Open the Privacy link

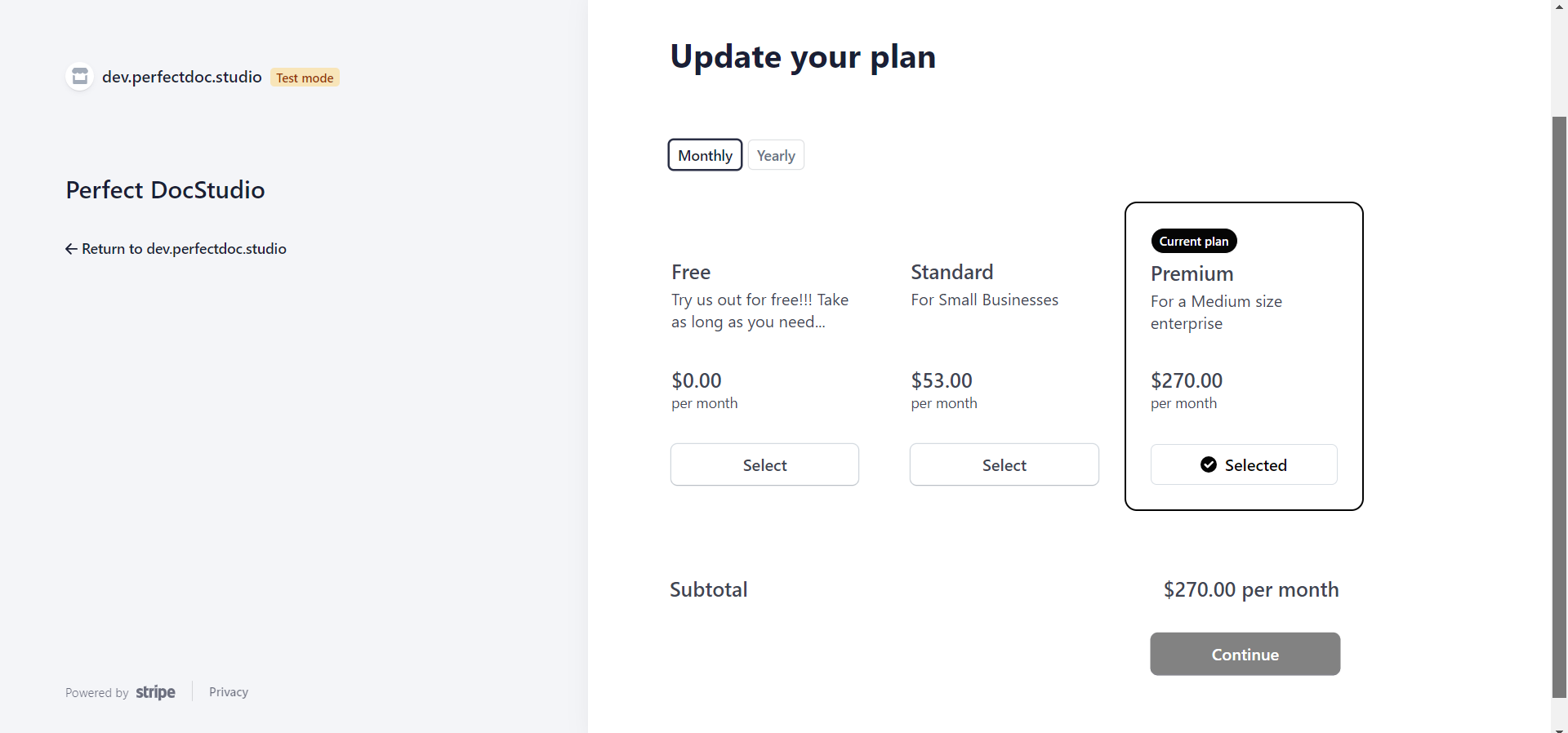point(229,692)
